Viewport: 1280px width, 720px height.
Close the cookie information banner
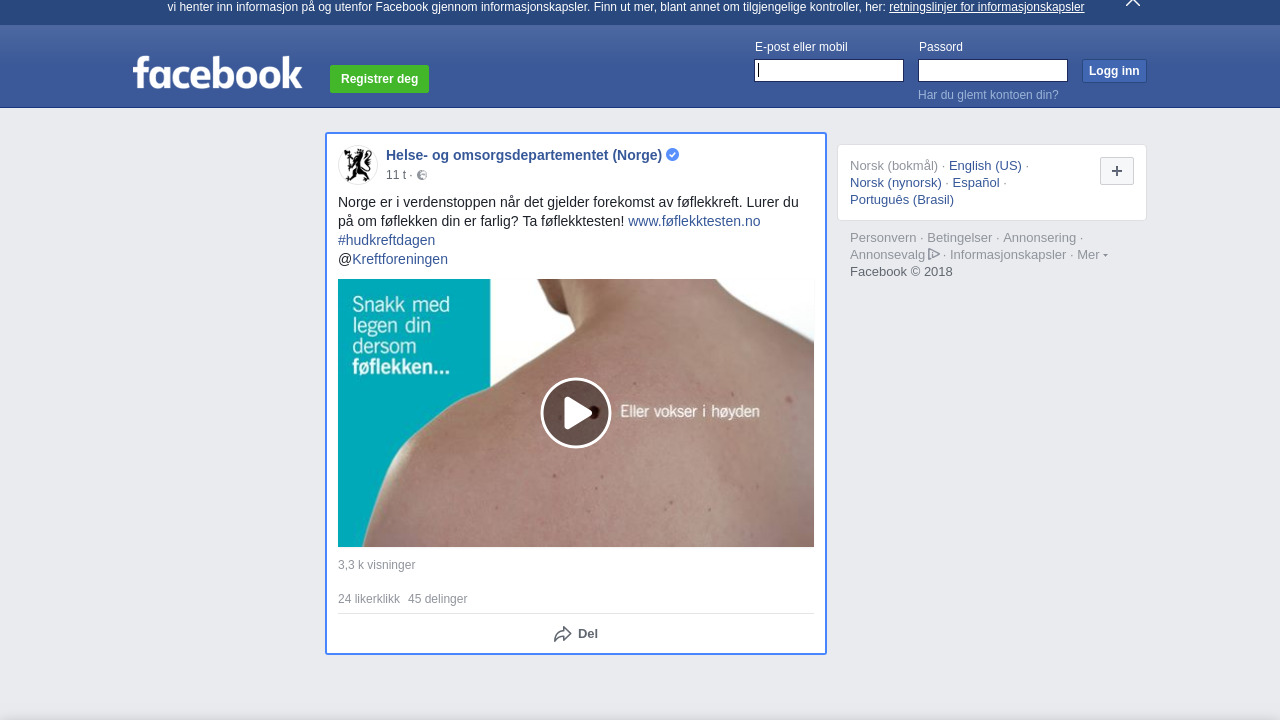tap(1132, 3)
